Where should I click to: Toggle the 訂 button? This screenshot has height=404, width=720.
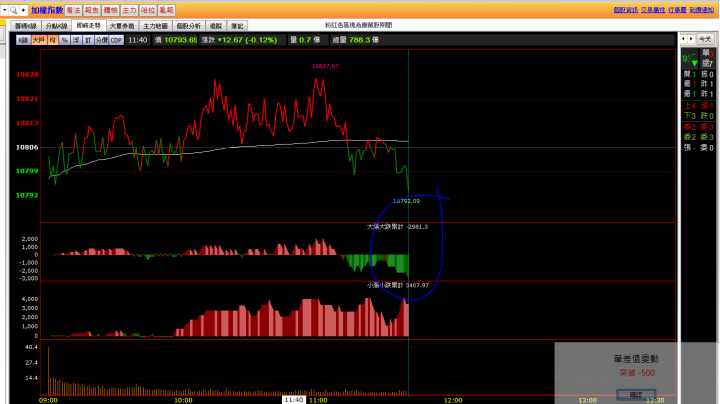tap(88, 40)
